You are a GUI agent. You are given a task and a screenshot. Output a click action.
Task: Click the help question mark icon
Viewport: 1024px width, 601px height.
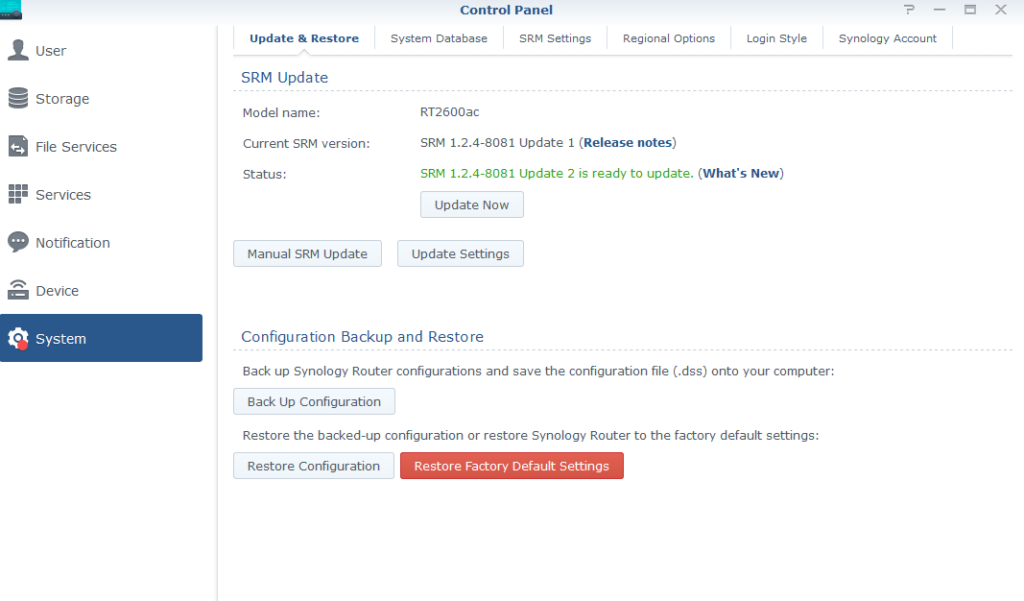coord(909,10)
